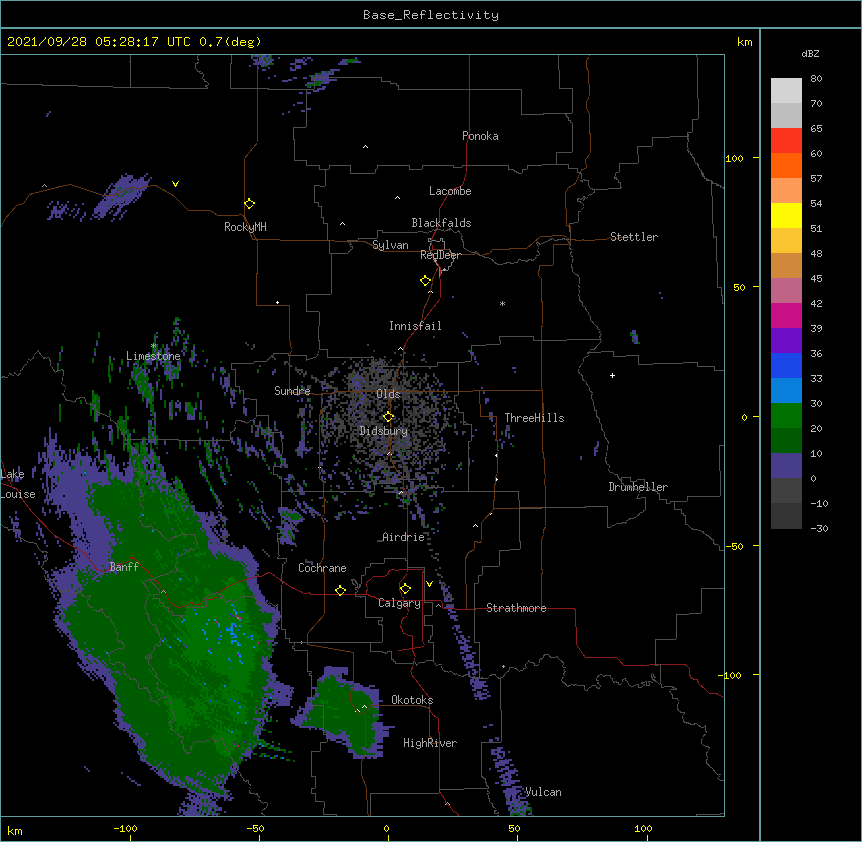Click the Blackfalds label
Viewport: 862px width, 842px height.
tap(441, 223)
